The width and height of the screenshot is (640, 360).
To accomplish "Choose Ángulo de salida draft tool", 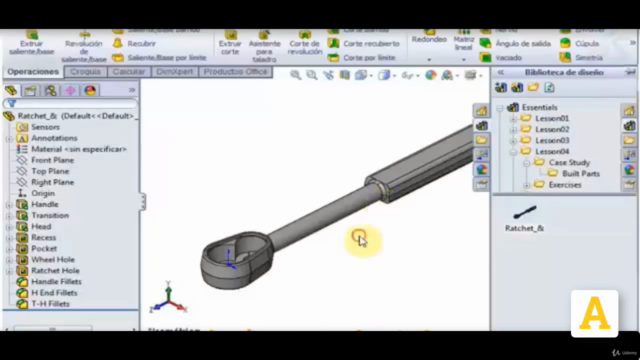I will coord(515,44).
